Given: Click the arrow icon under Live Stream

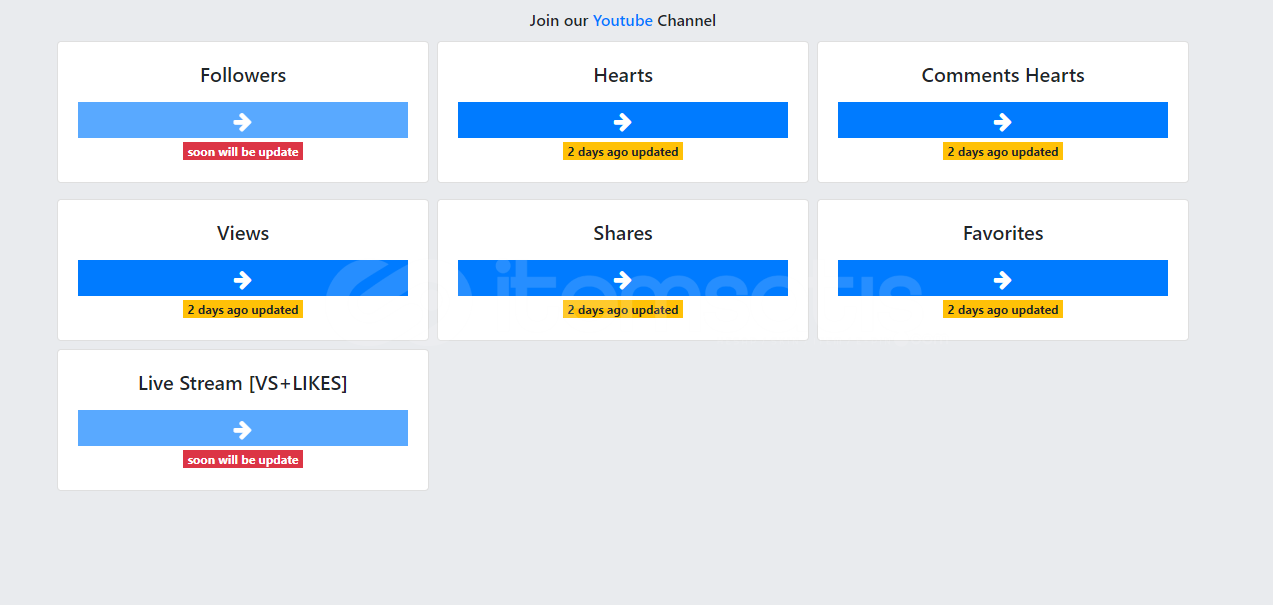Looking at the screenshot, I should click(x=242, y=429).
